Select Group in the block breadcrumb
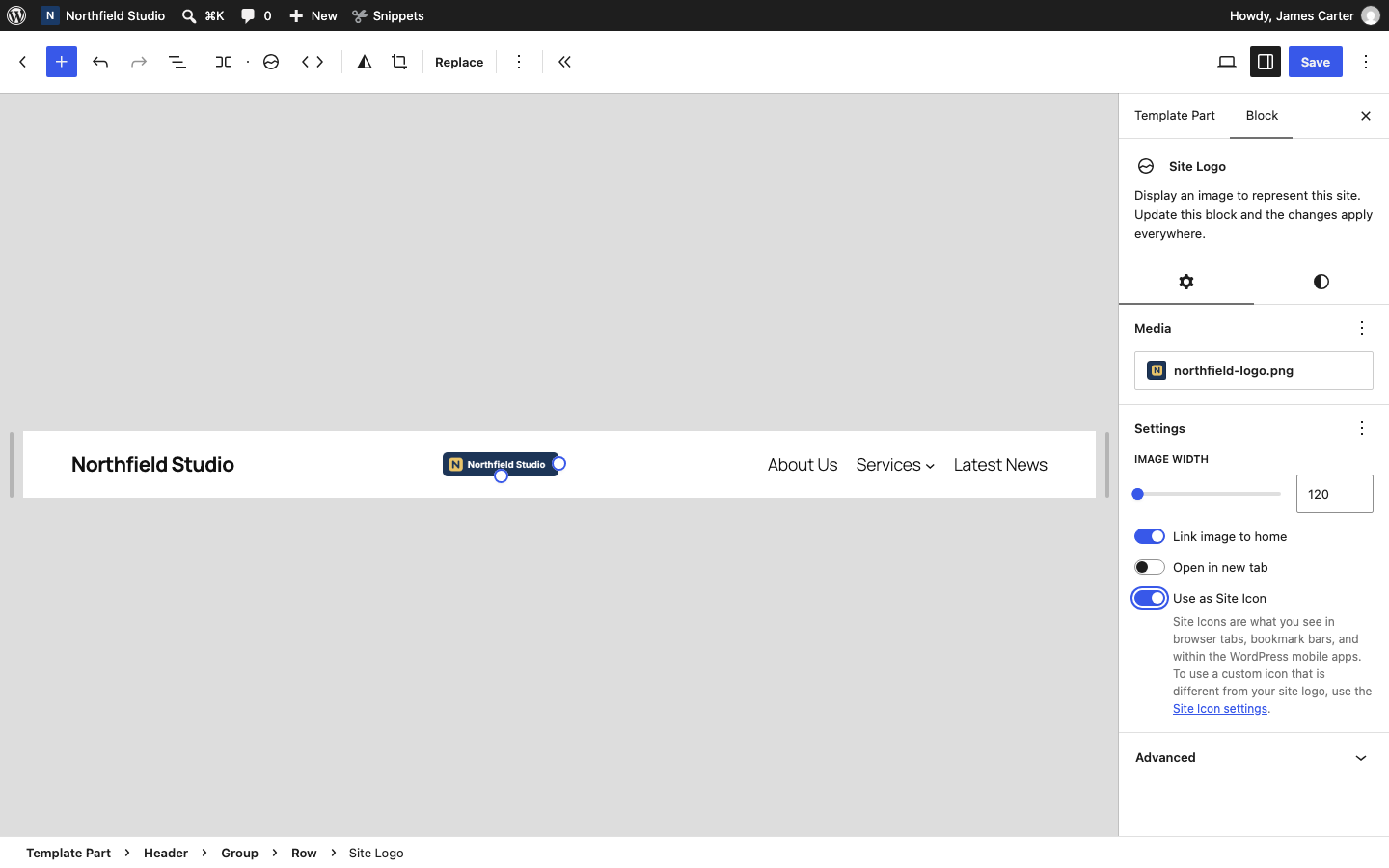Image resolution: width=1389 pixels, height=868 pixels. pos(239,853)
